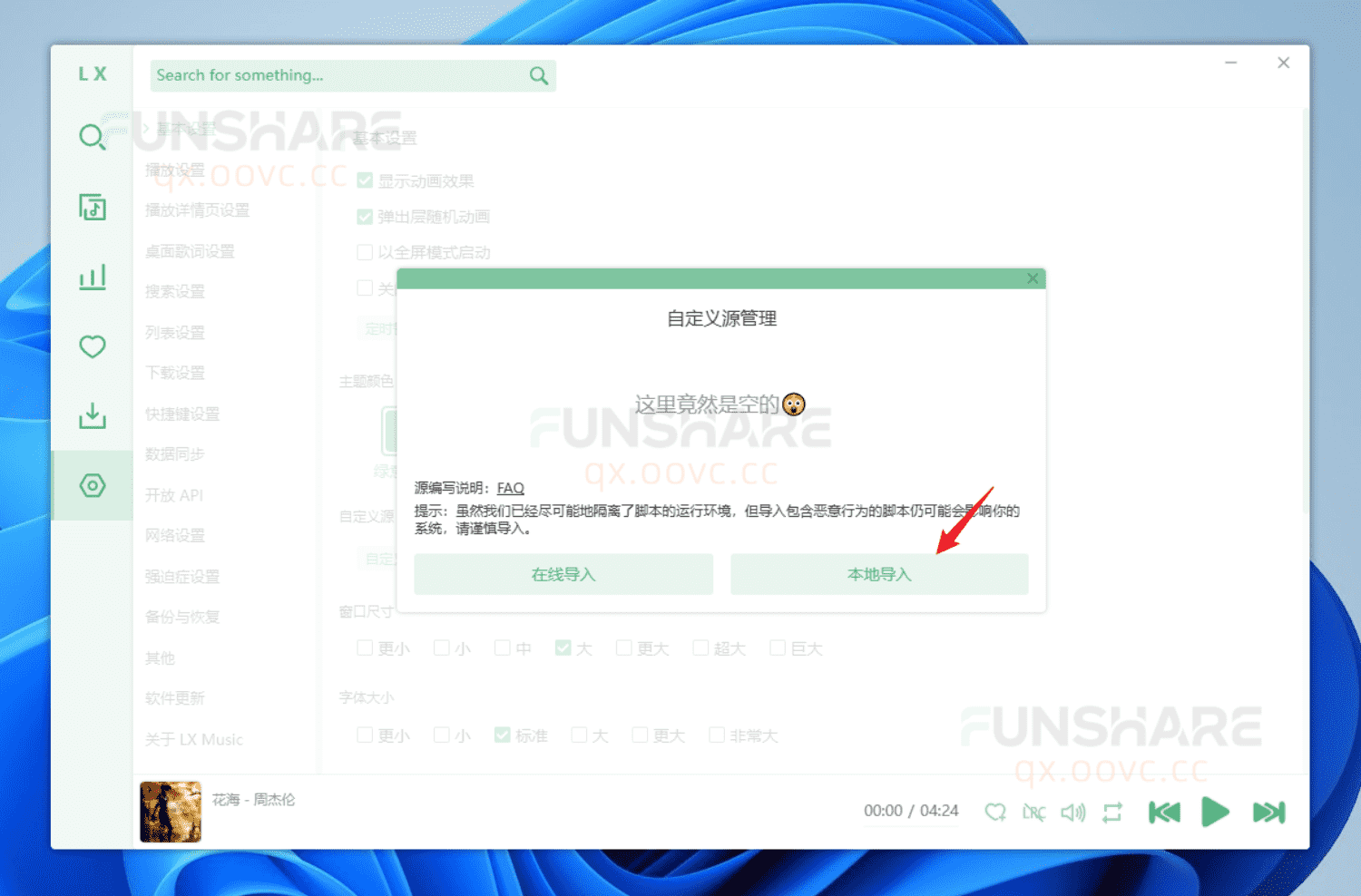Open the 下载设置 settings section
The width and height of the screenshot is (1361, 896).
(x=174, y=373)
